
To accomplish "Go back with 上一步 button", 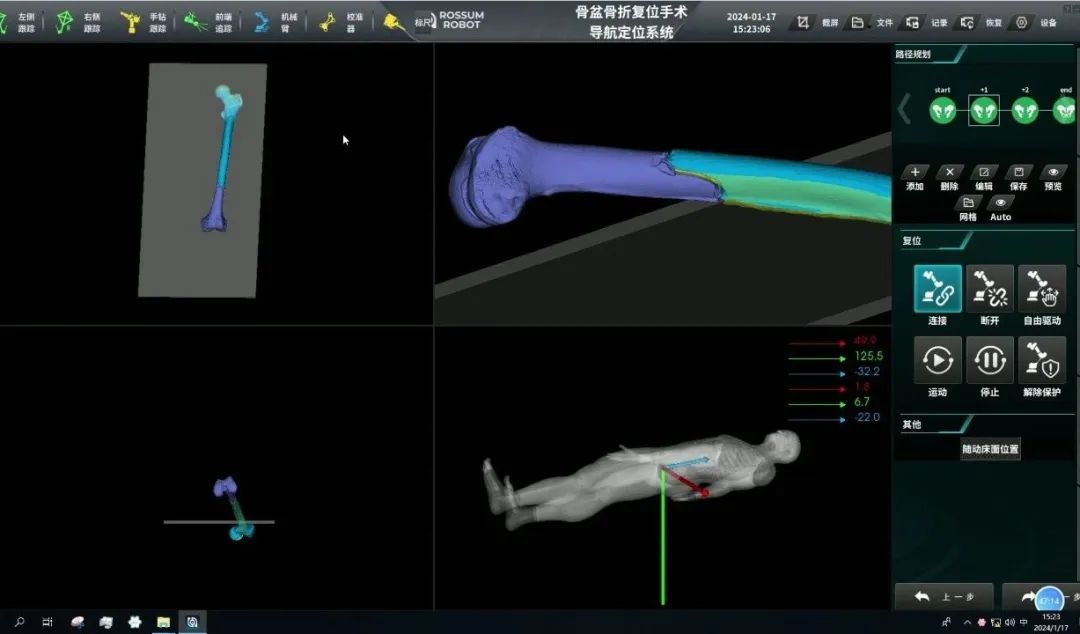I will pos(943,597).
